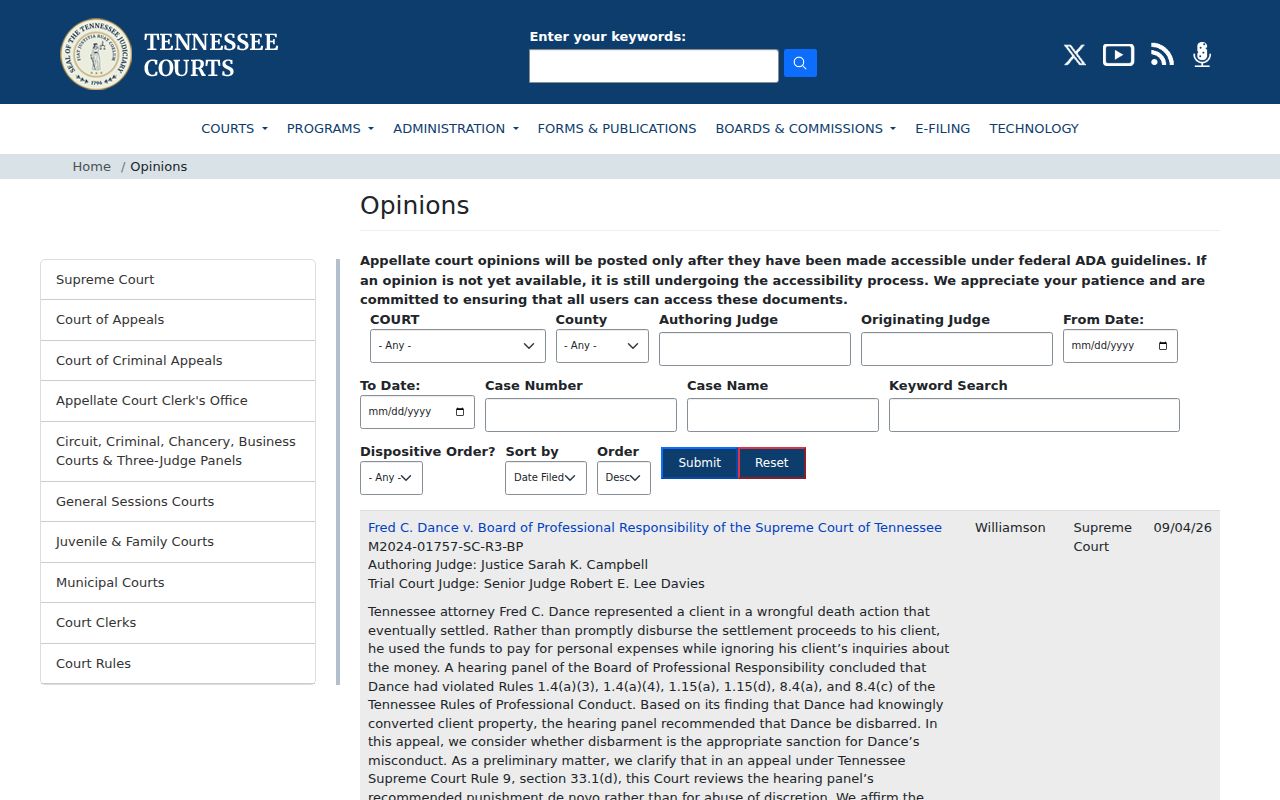The height and width of the screenshot is (800, 1280).
Task: Open the RSS feed icon
Action: (1162, 55)
